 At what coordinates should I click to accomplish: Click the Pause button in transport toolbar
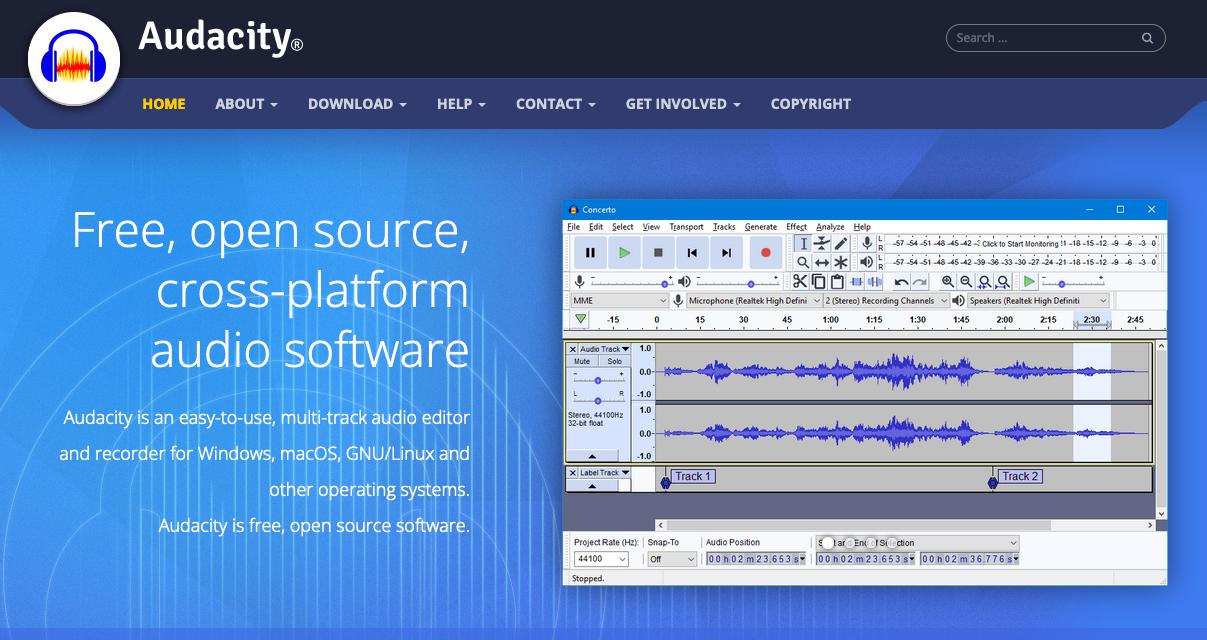tap(590, 253)
